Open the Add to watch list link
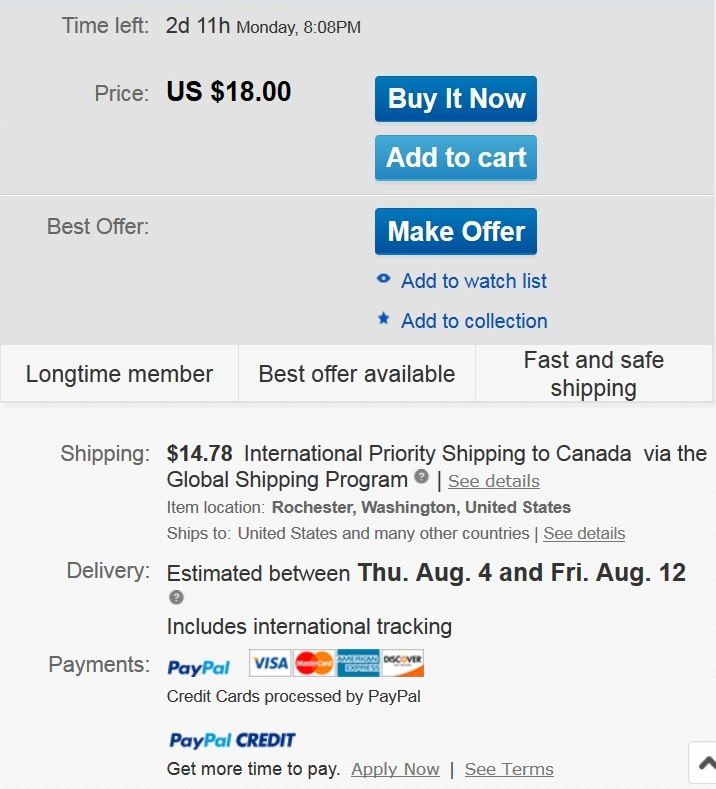The width and height of the screenshot is (716, 789). pyautogui.click(x=473, y=281)
